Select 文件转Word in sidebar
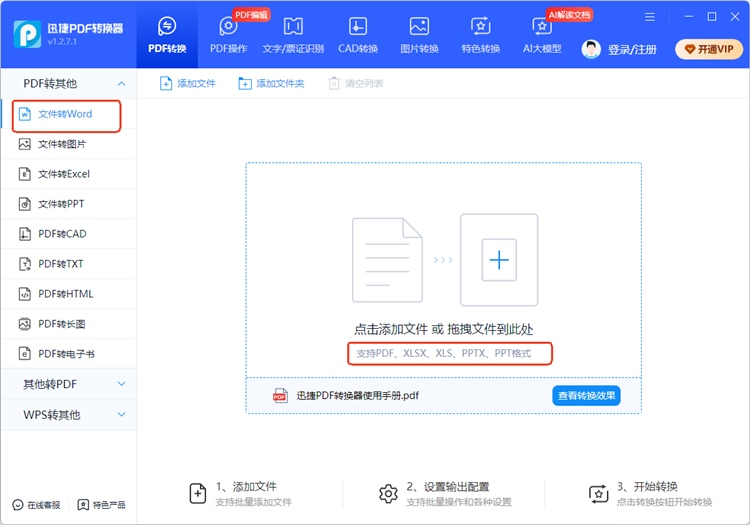Image resolution: width=750 pixels, height=525 pixels. click(x=69, y=114)
